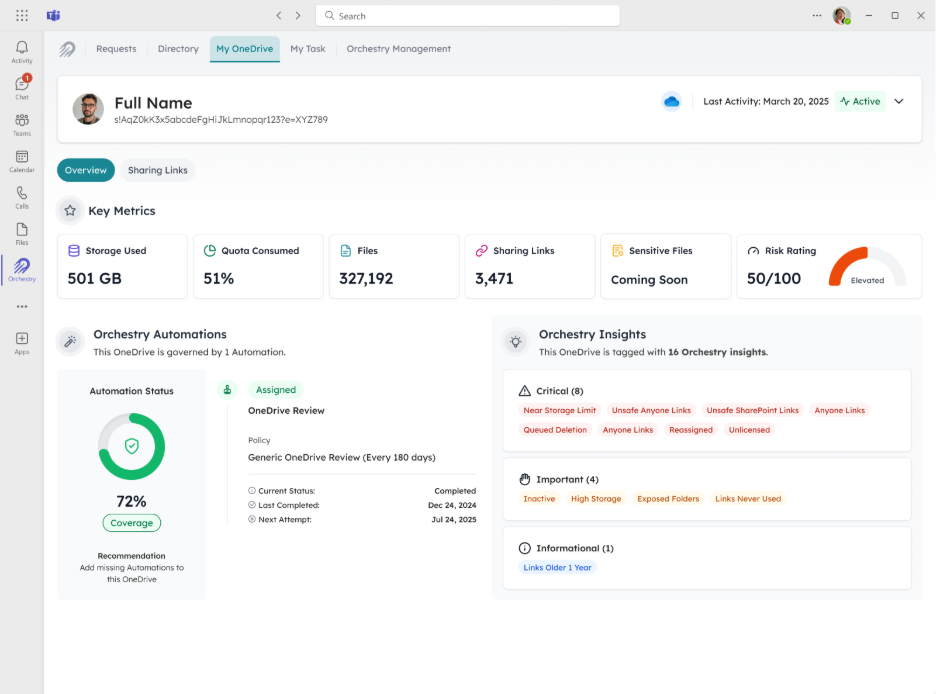Click the Assigned status label
Viewport: 936px width, 694px height.
coord(276,390)
